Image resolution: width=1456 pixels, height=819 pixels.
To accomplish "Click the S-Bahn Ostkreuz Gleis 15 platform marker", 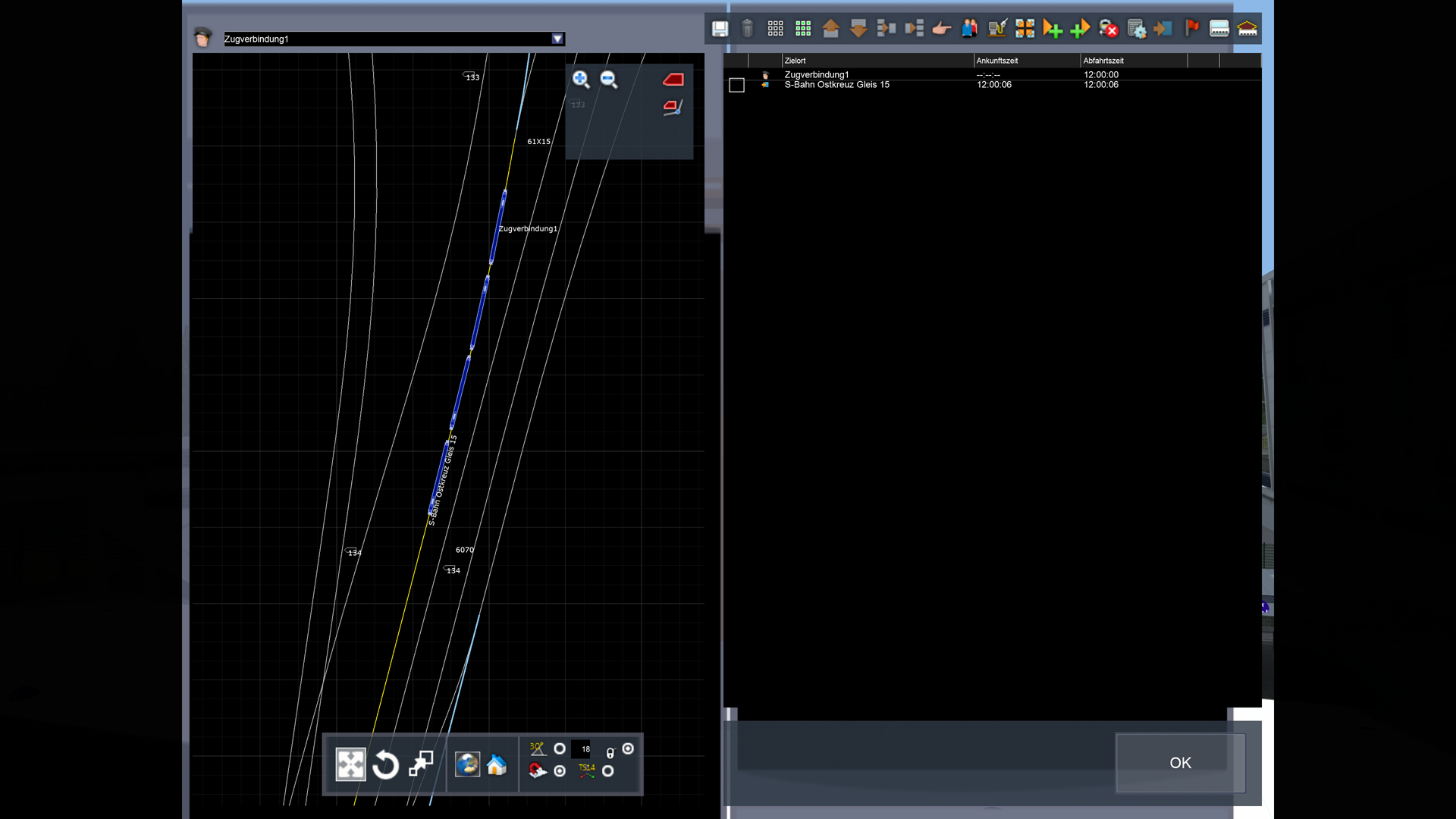I will pos(443,481).
